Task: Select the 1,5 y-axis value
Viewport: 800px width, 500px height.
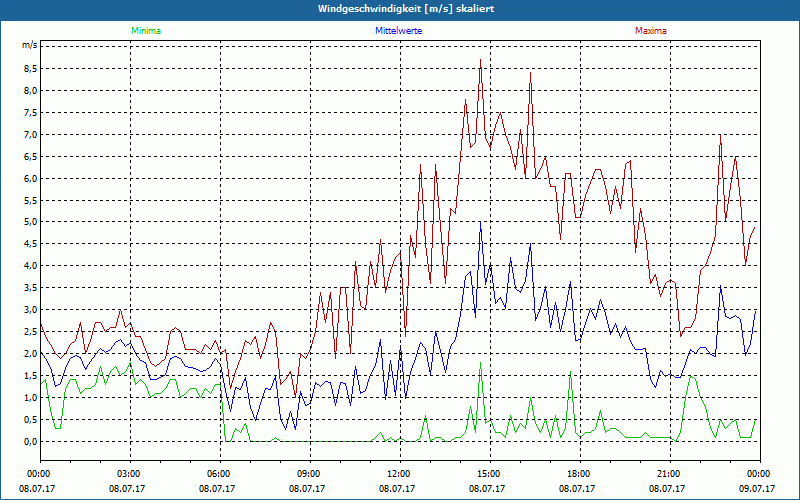Action: [31, 376]
